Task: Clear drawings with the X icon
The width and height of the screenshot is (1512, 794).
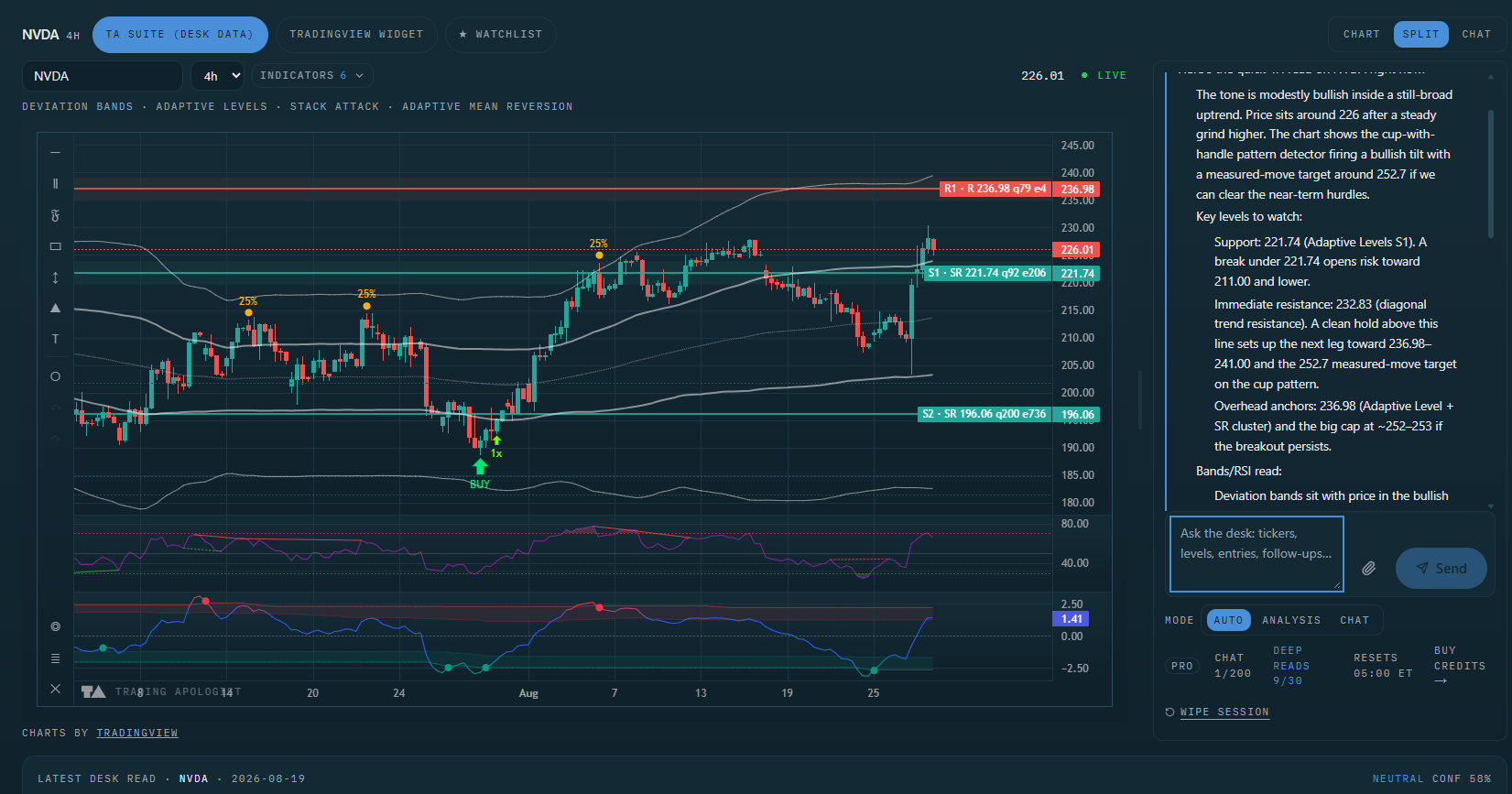Action: pos(55,689)
